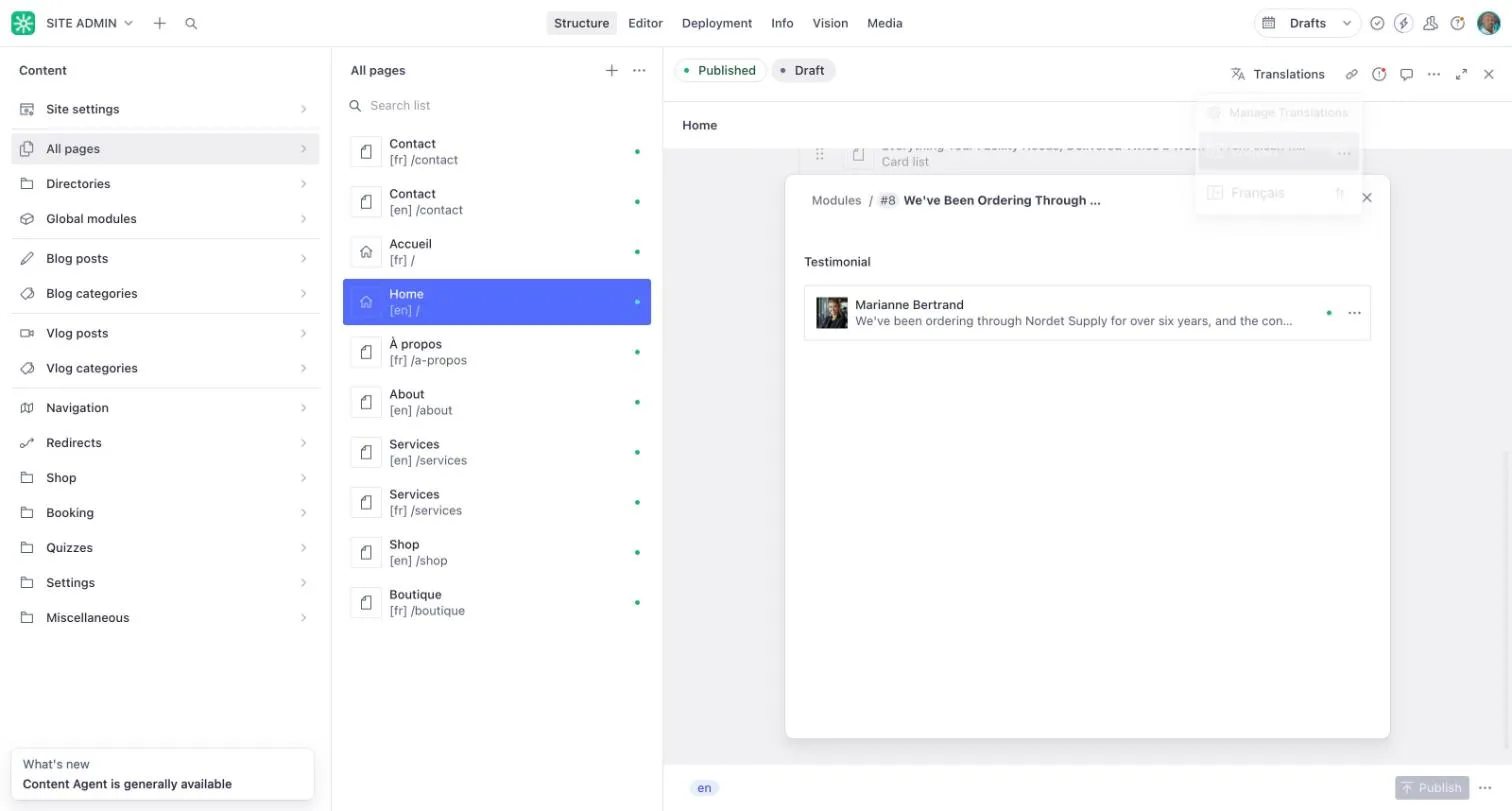Close the Modules dialog
This screenshot has height=811, width=1512.
tap(1367, 198)
